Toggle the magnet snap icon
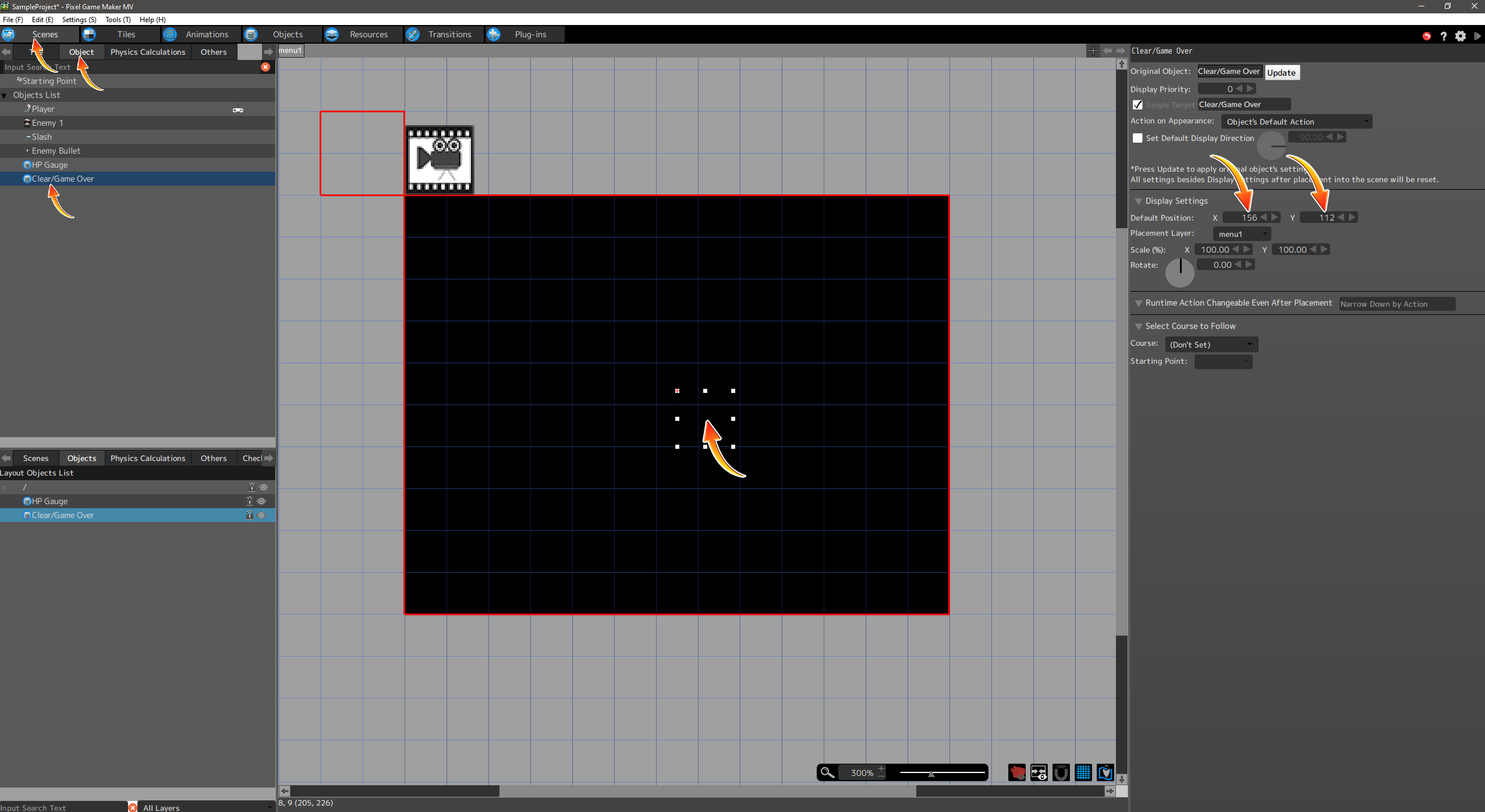This screenshot has height=812, width=1485. 1061,772
